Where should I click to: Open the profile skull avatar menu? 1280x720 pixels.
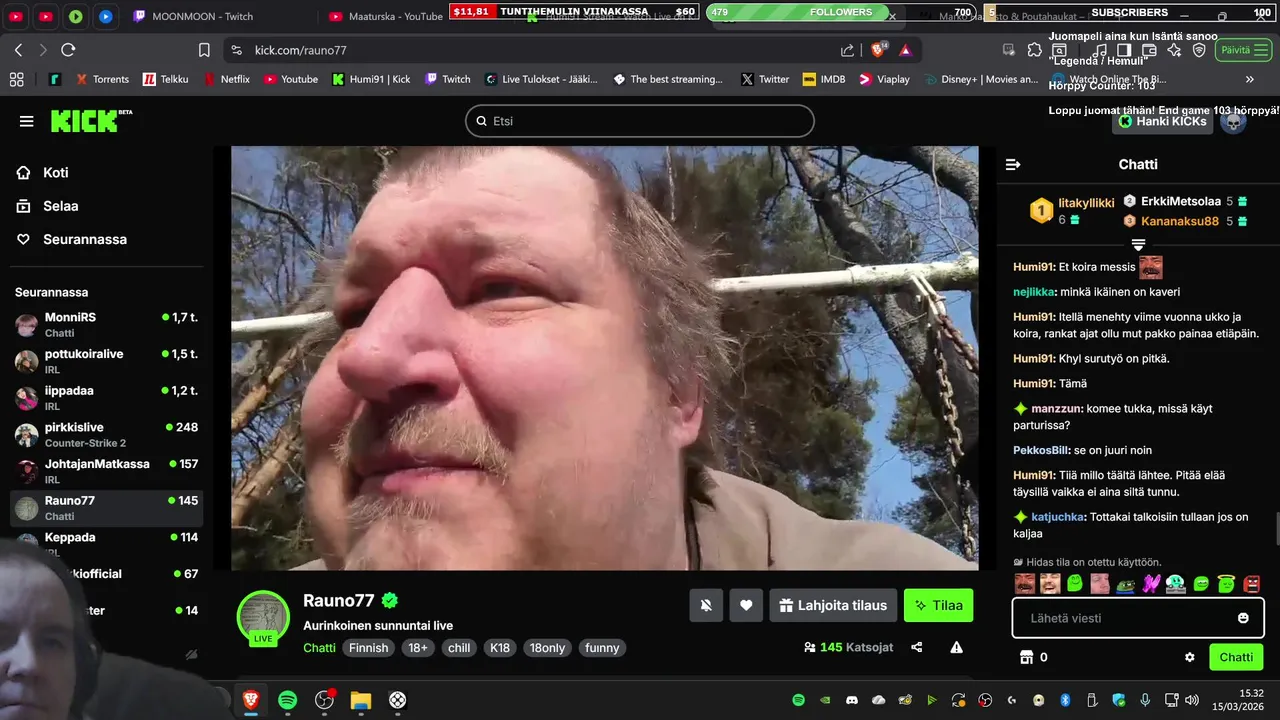(1234, 121)
